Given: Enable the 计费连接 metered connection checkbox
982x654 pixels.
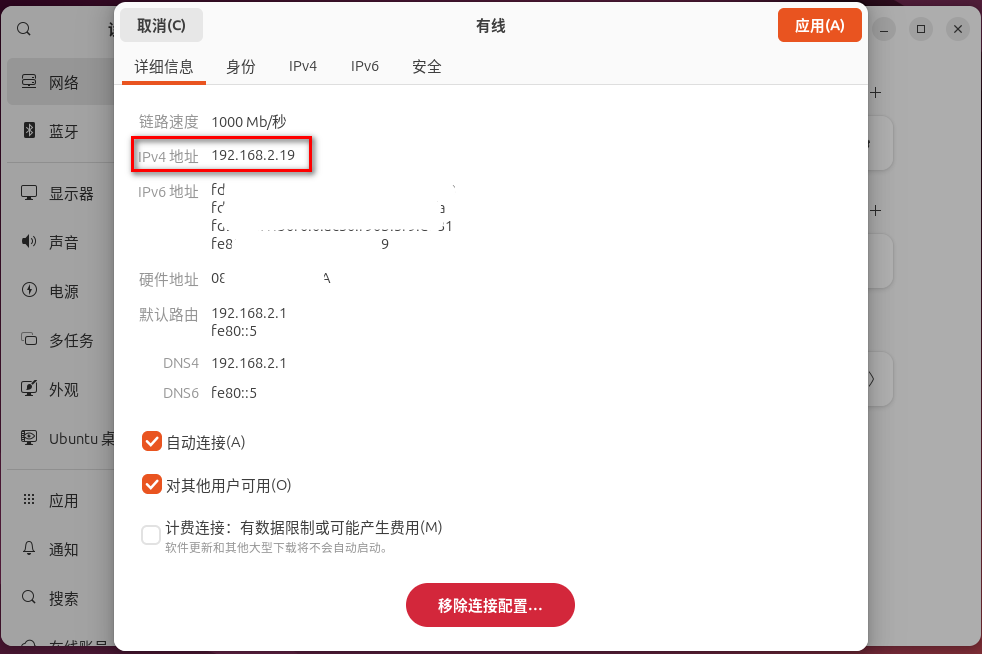Looking at the screenshot, I should coord(151,535).
